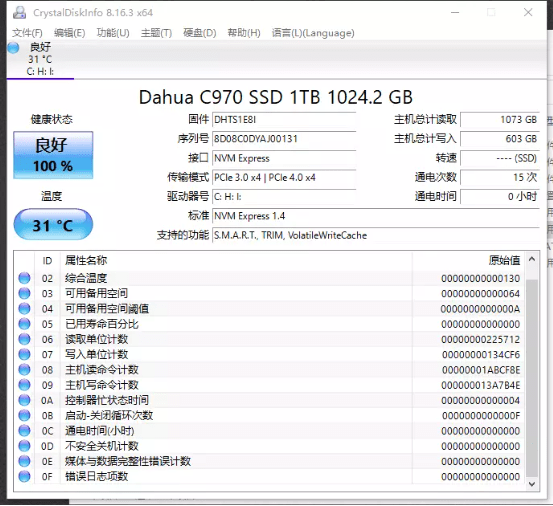Click raw value 000000000000A
The width and height of the screenshot is (553, 506).
(480, 309)
